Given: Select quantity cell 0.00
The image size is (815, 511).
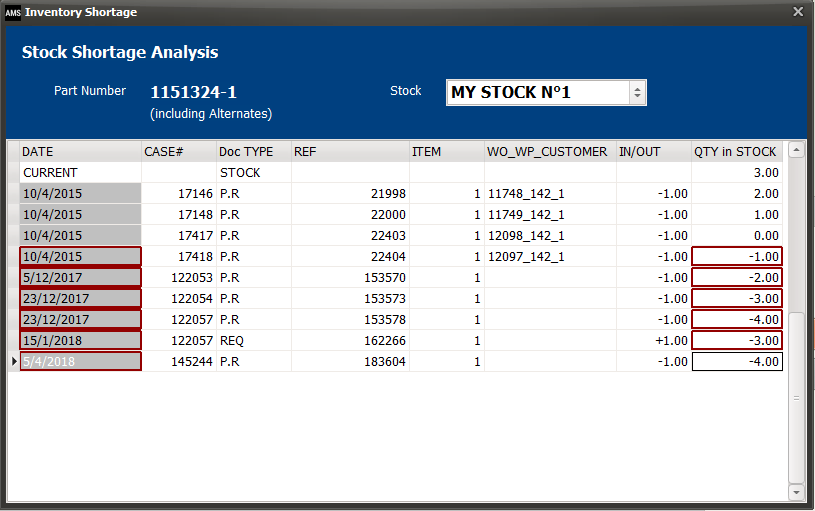Looking at the screenshot, I should [x=737, y=235].
